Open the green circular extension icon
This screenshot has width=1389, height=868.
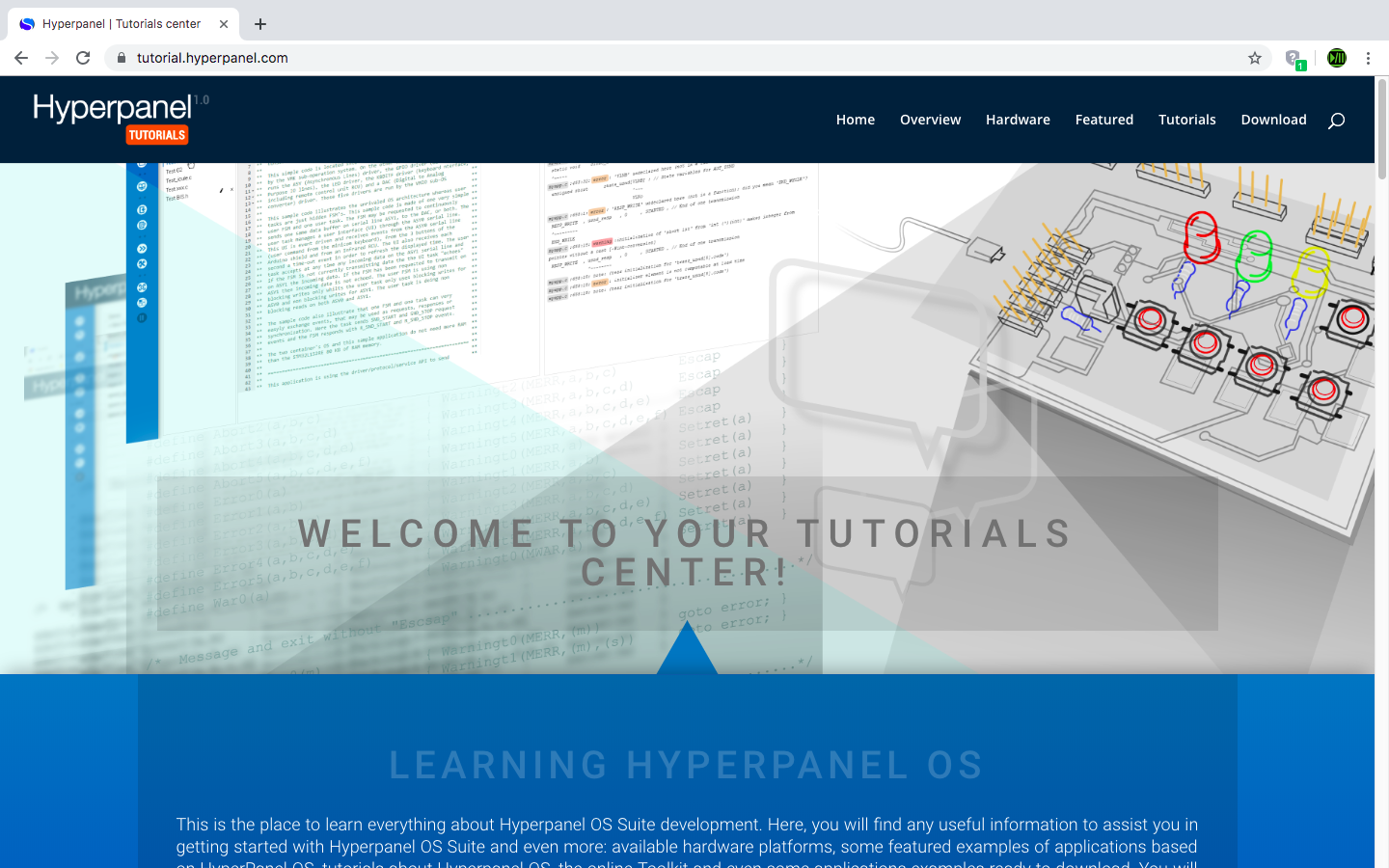pos(1337,58)
